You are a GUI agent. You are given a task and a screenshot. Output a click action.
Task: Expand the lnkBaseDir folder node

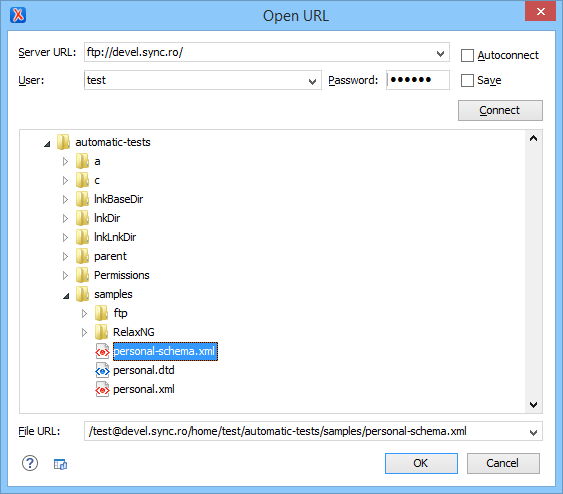(x=65, y=199)
